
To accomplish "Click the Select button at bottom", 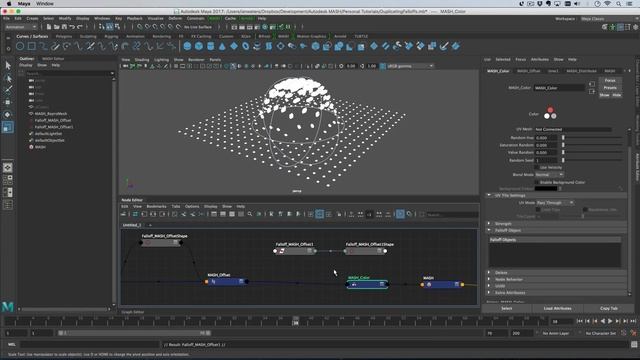I will [507, 309].
